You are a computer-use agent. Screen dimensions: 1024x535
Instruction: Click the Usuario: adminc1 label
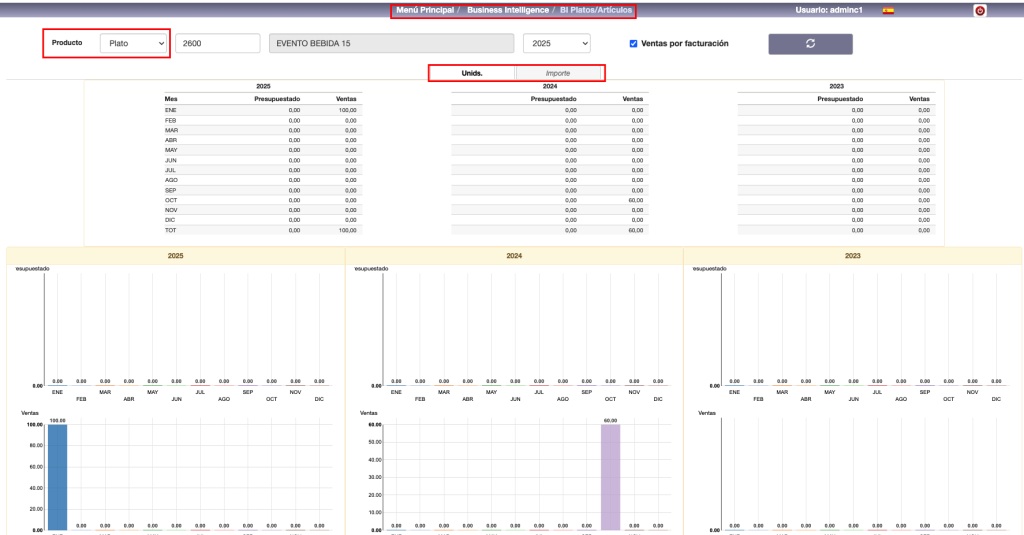point(828,10)
